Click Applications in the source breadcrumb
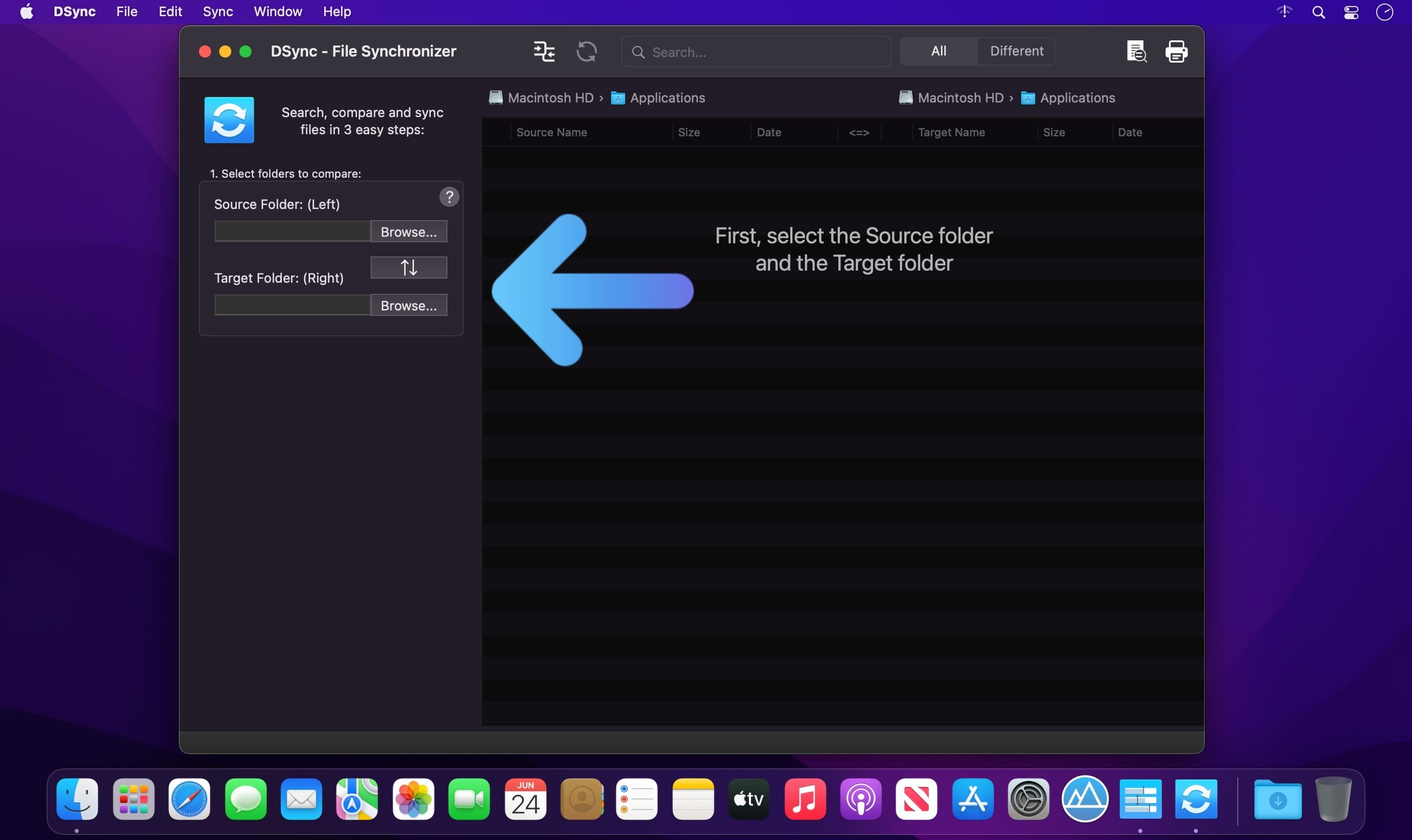Screen dimensions: 1412x840 (667, 97)
